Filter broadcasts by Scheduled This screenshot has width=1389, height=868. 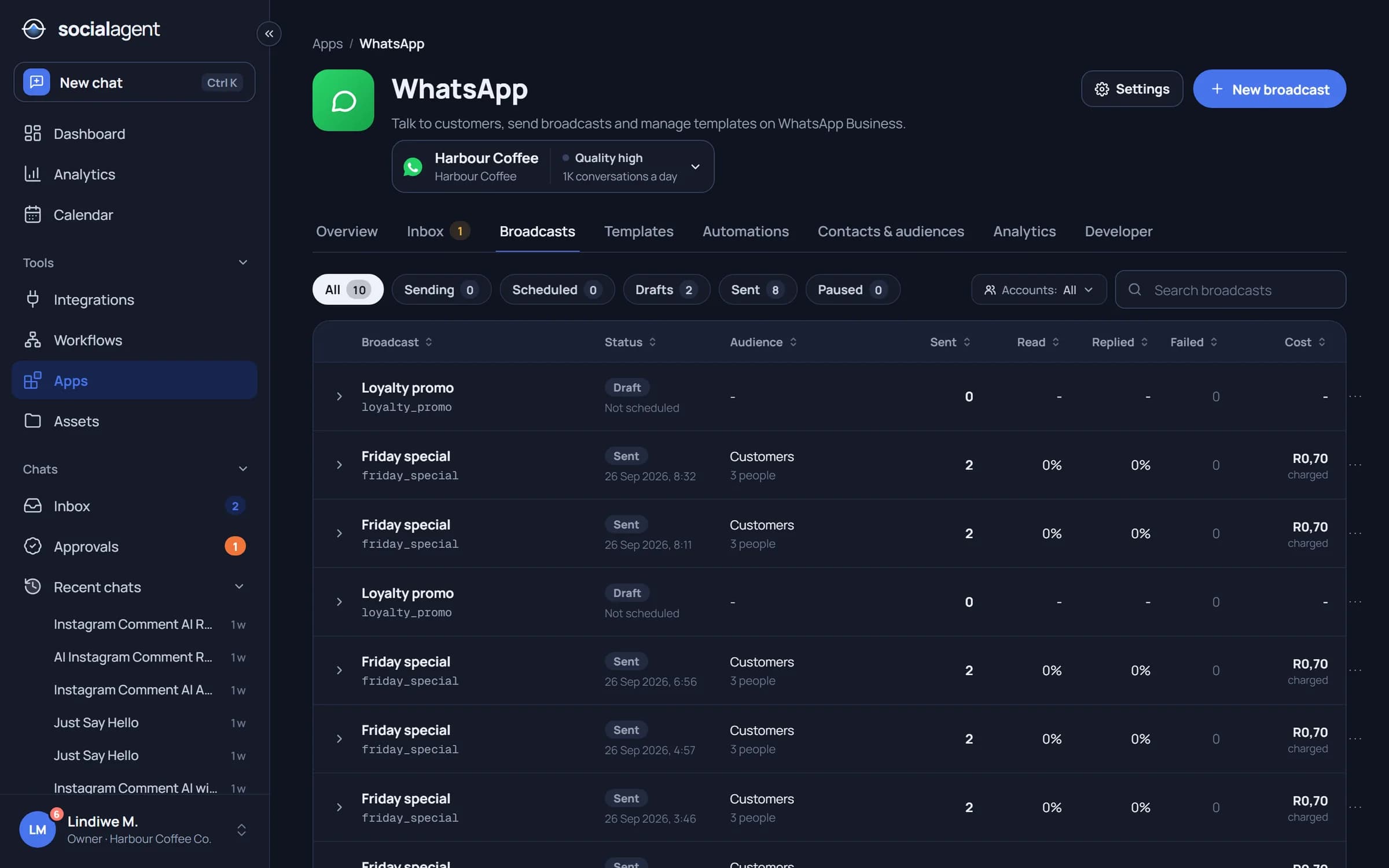coord(557,289)
